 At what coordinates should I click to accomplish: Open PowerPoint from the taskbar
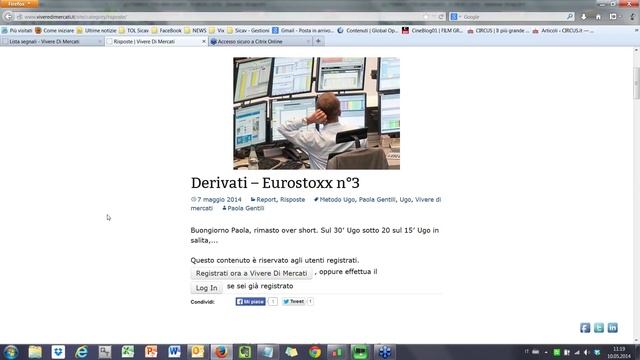151,352
